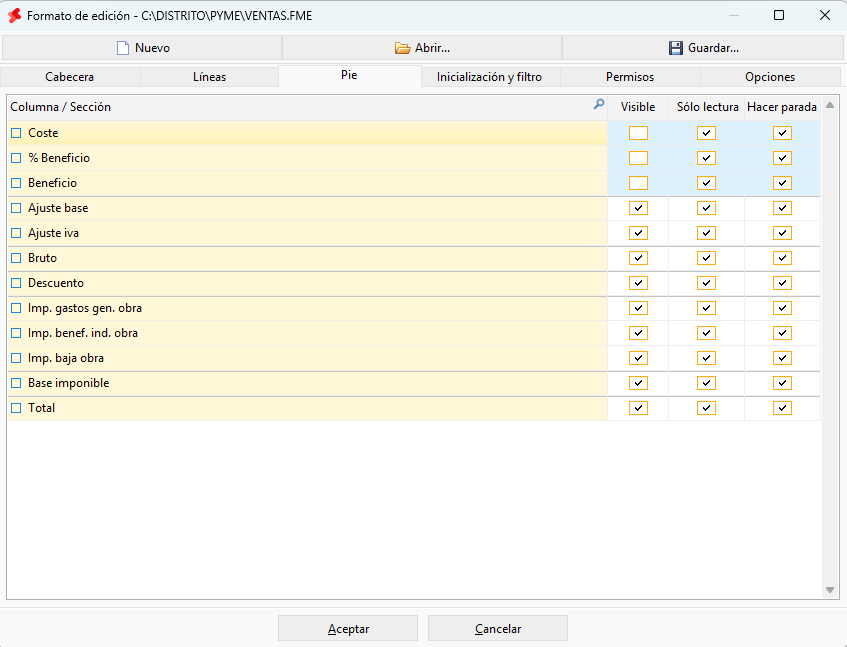Click the scrollbar up arrow
This screenshot has width=847, height=647.
pyautogui.click(x=830, y=105)
